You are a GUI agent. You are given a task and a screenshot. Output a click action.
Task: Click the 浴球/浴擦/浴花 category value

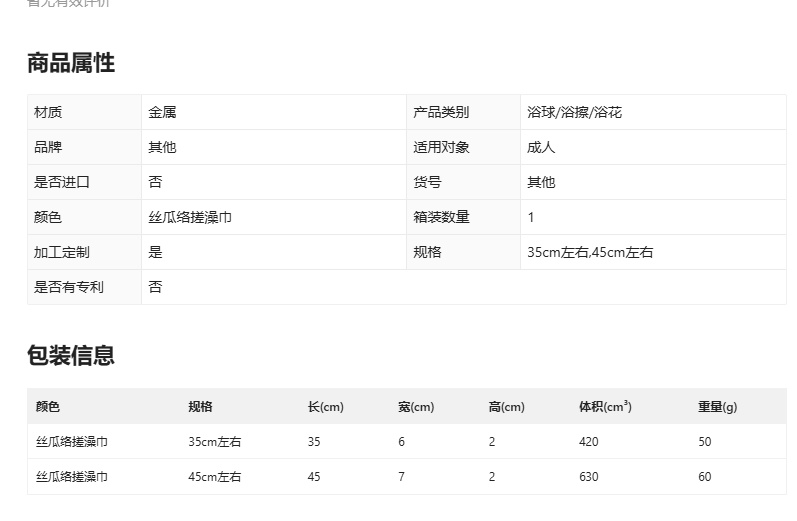(x=574, y=112)
